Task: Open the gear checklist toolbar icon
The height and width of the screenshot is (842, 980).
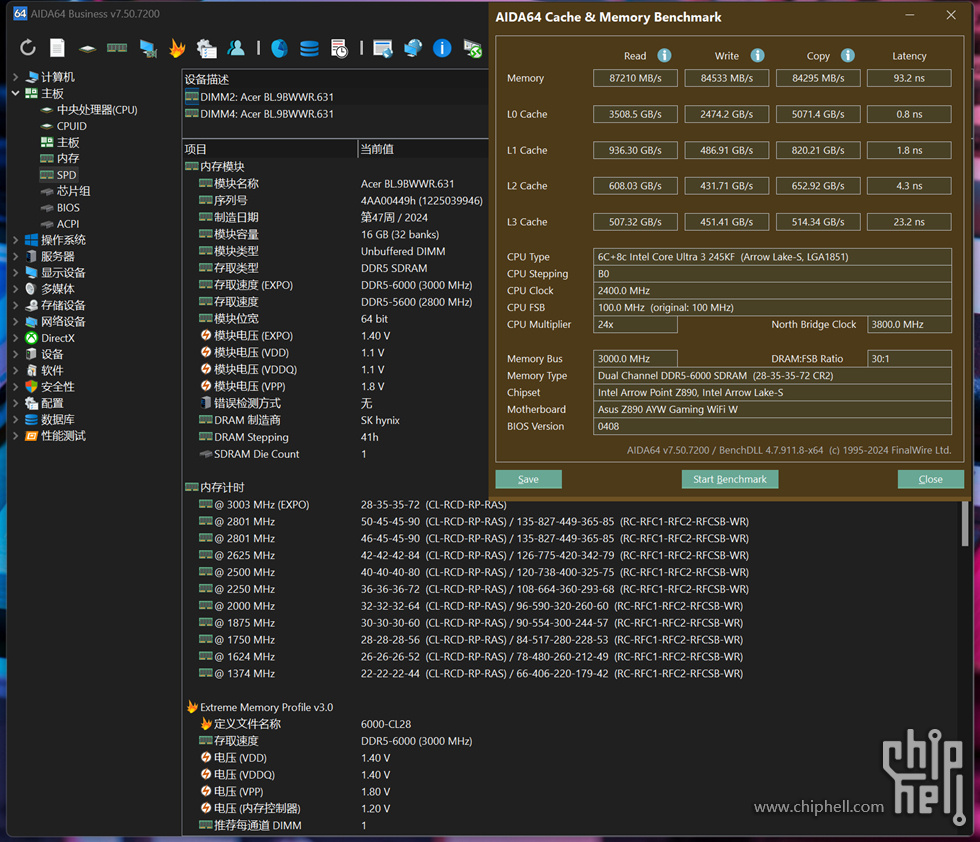Action: tap(207, 48)
